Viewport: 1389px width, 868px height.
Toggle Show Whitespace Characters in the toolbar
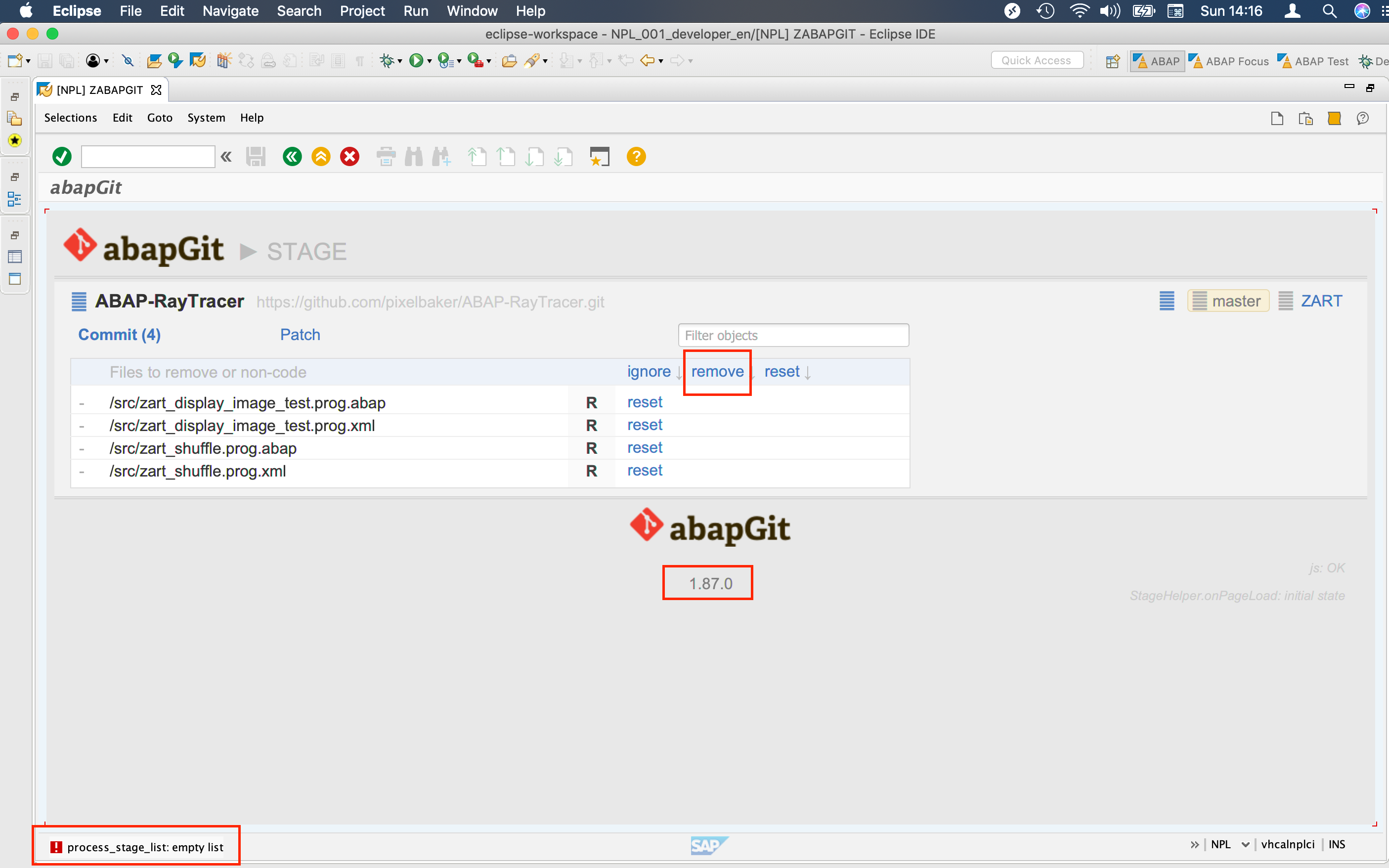359,60
